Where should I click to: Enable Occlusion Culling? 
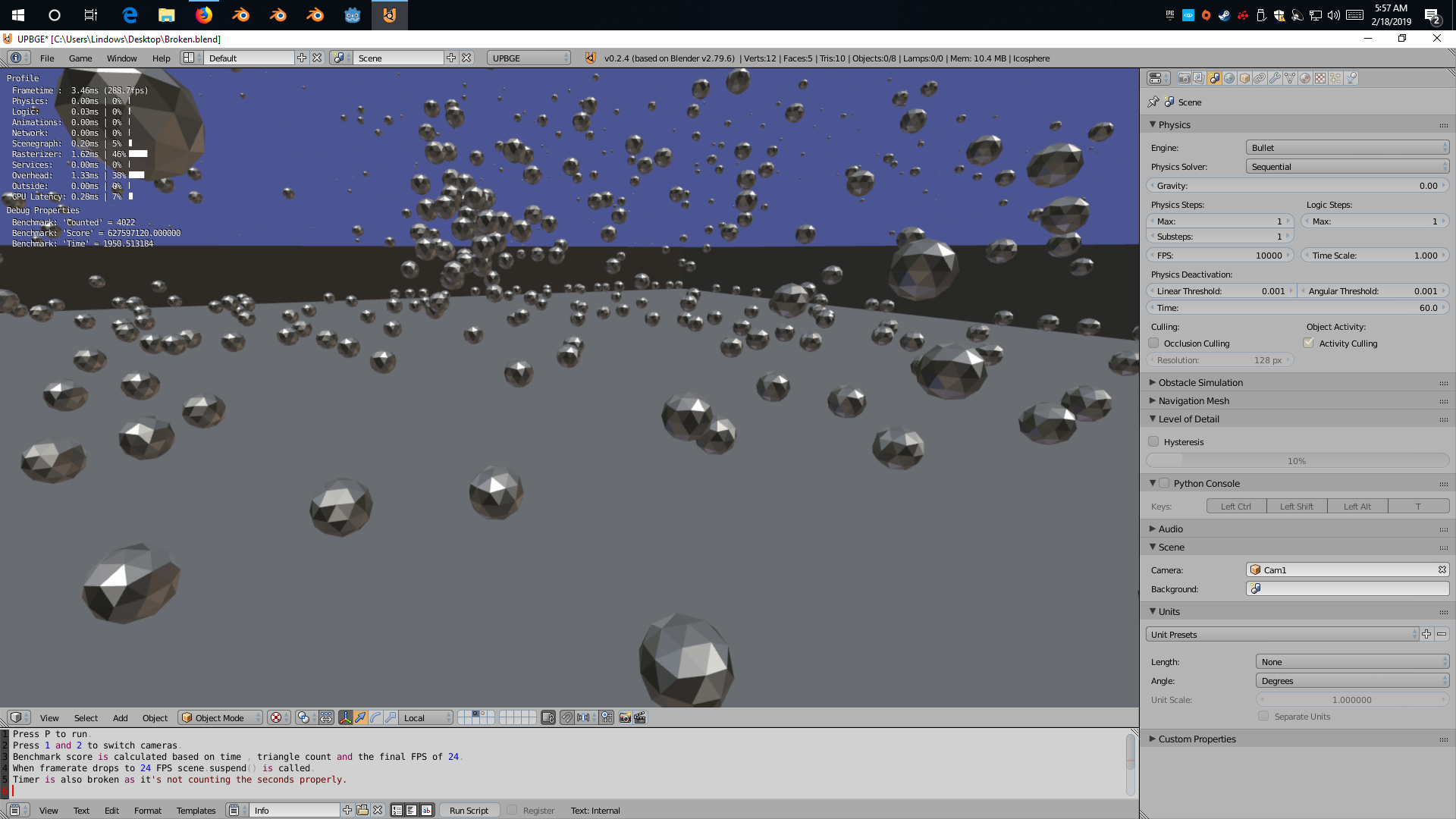[x=1153, y=343]
